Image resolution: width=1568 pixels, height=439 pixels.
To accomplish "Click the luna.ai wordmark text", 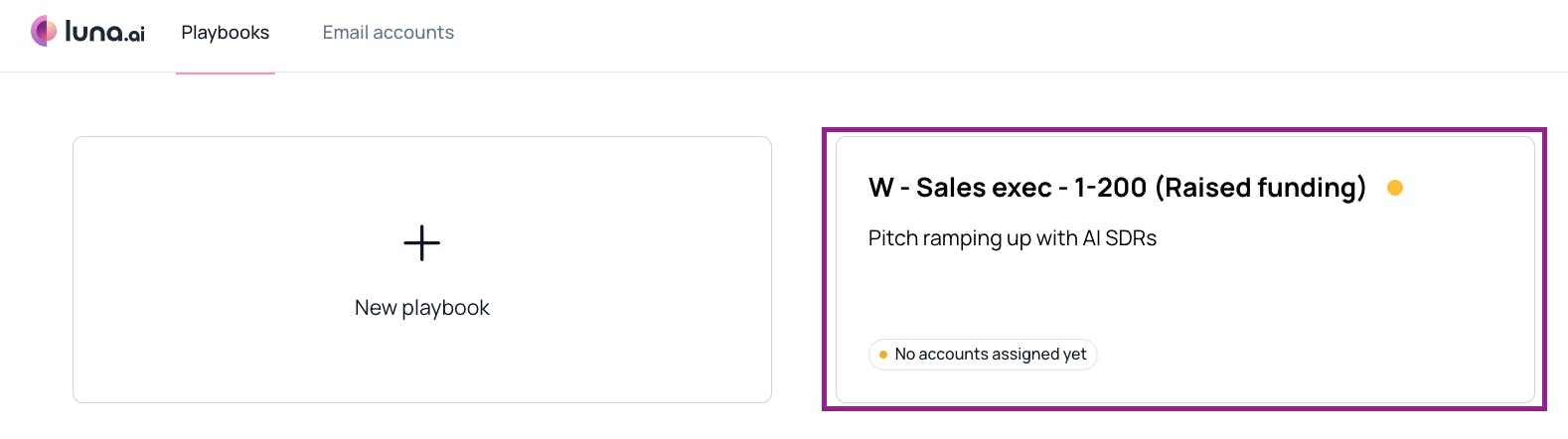I will coord(104,32).
